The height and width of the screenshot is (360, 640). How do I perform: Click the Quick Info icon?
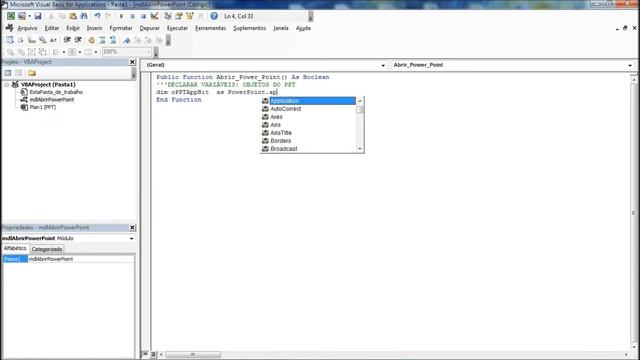tap(31, 40)
